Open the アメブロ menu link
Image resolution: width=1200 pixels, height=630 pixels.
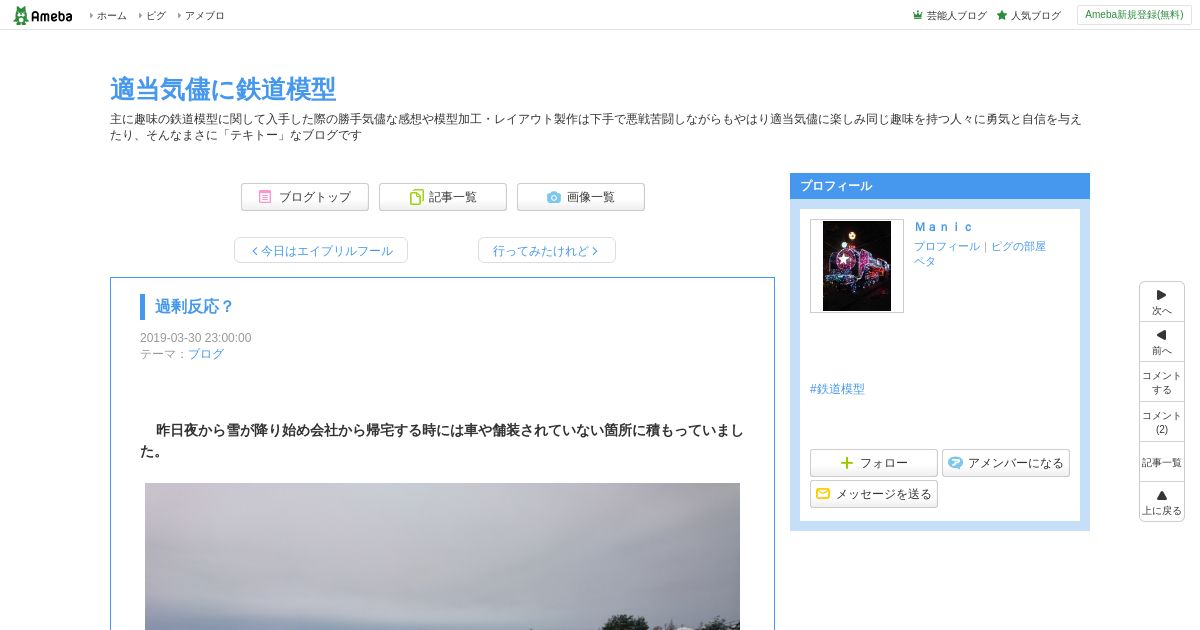click(204, 16)
